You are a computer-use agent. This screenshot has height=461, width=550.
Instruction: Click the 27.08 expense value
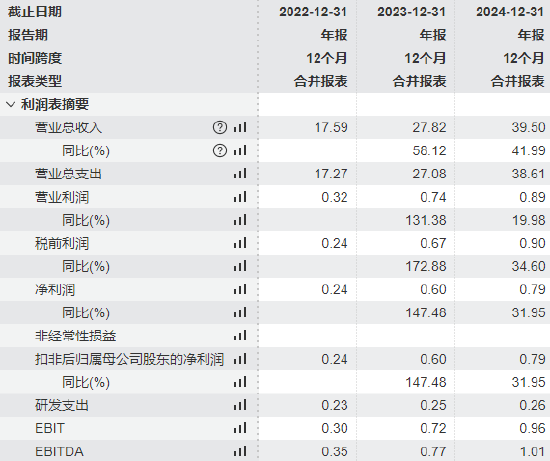pos(429,174)
